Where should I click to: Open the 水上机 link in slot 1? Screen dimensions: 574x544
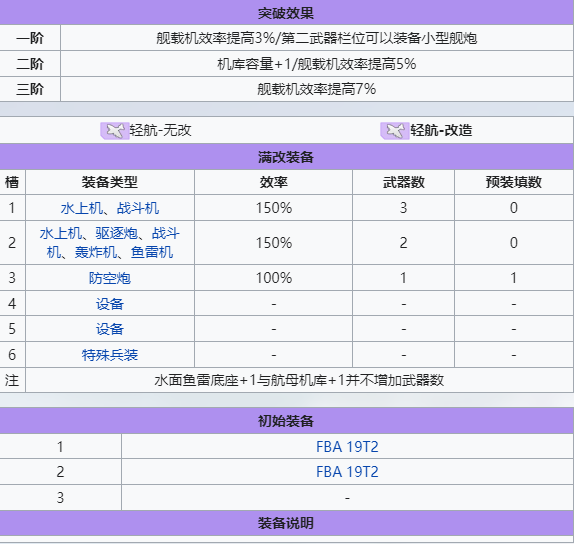point(81,208)
